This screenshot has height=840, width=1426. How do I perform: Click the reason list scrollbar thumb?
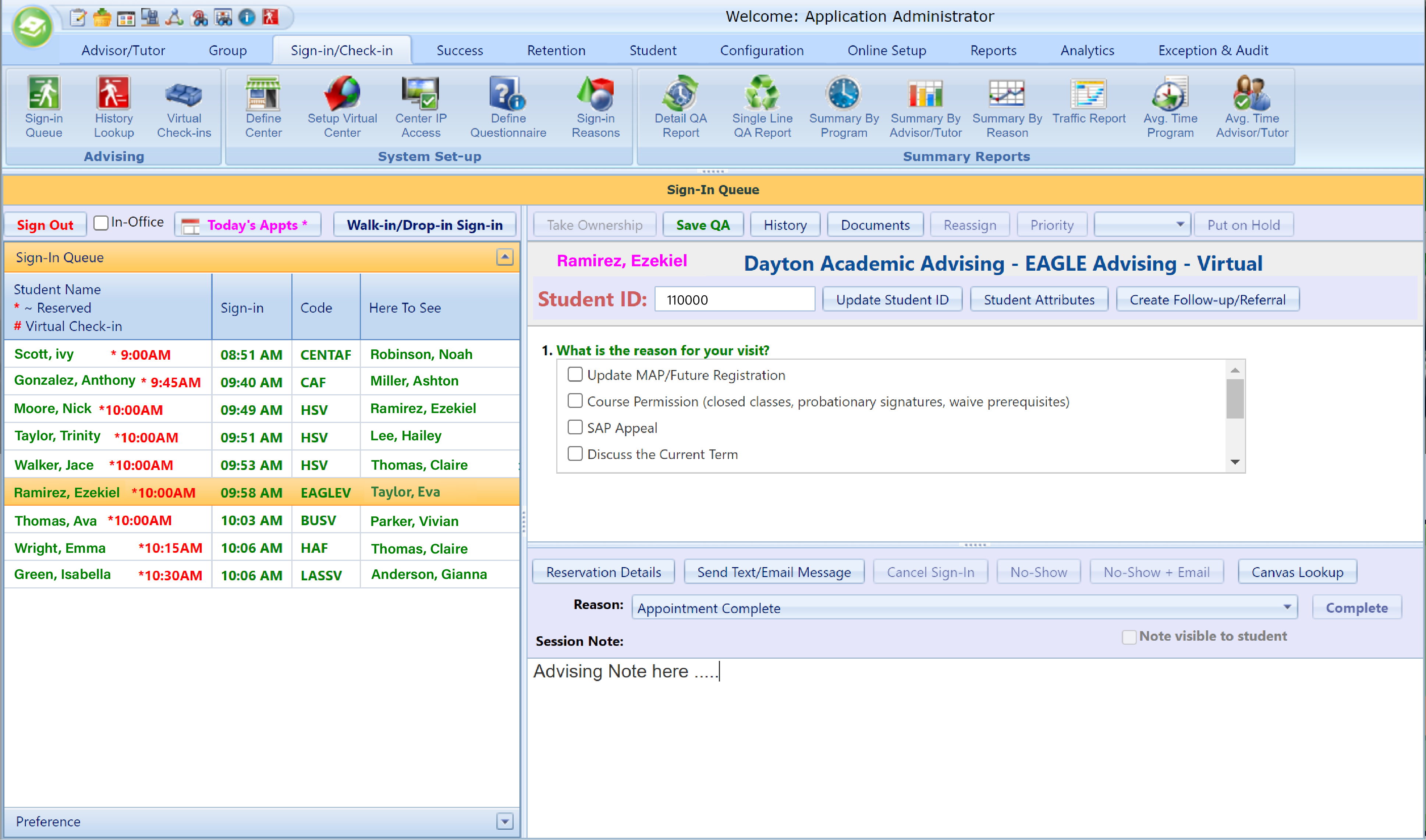[x=1235, y=399]
